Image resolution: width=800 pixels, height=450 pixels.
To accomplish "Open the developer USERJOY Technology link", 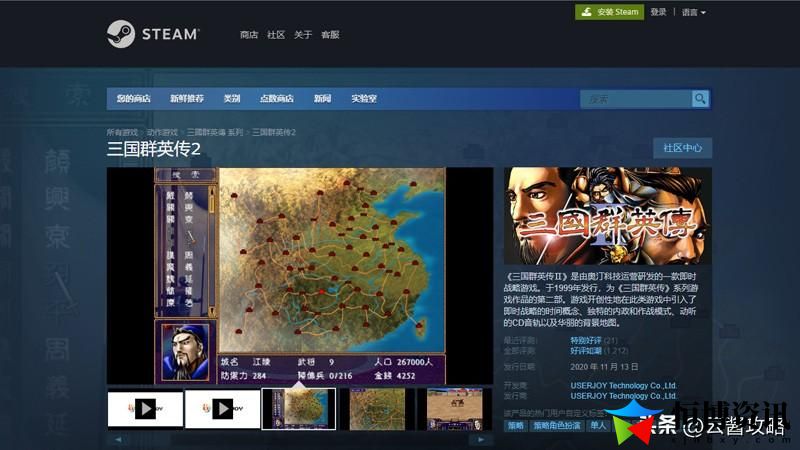I will click(x=623, y=386).
